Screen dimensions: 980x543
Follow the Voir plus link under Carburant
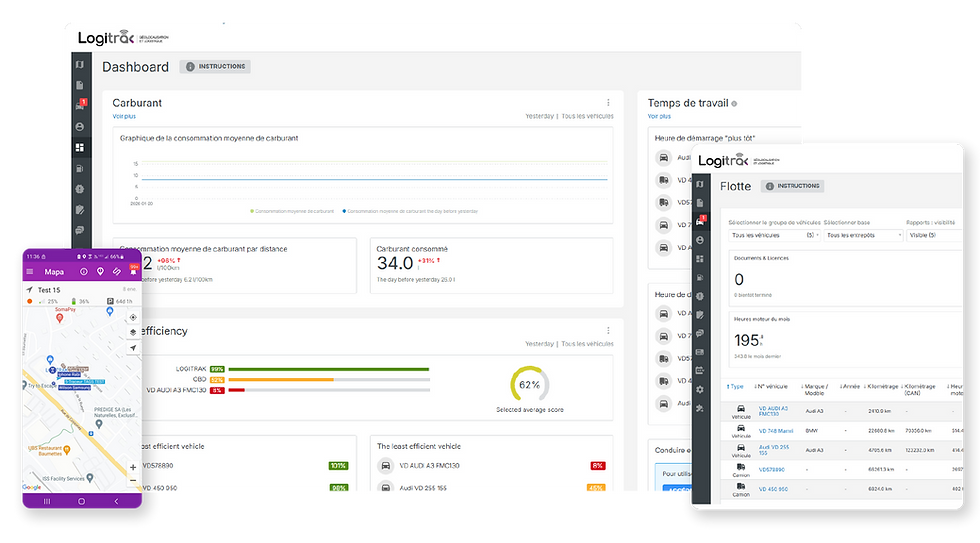pos(124,116)
